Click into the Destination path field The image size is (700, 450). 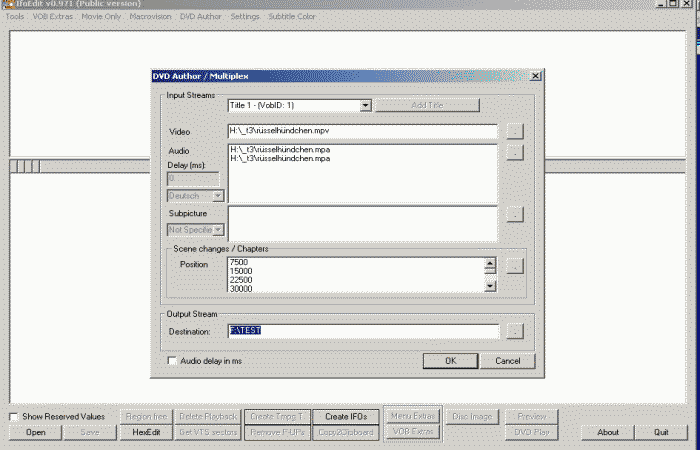click(x=362, y=331)
